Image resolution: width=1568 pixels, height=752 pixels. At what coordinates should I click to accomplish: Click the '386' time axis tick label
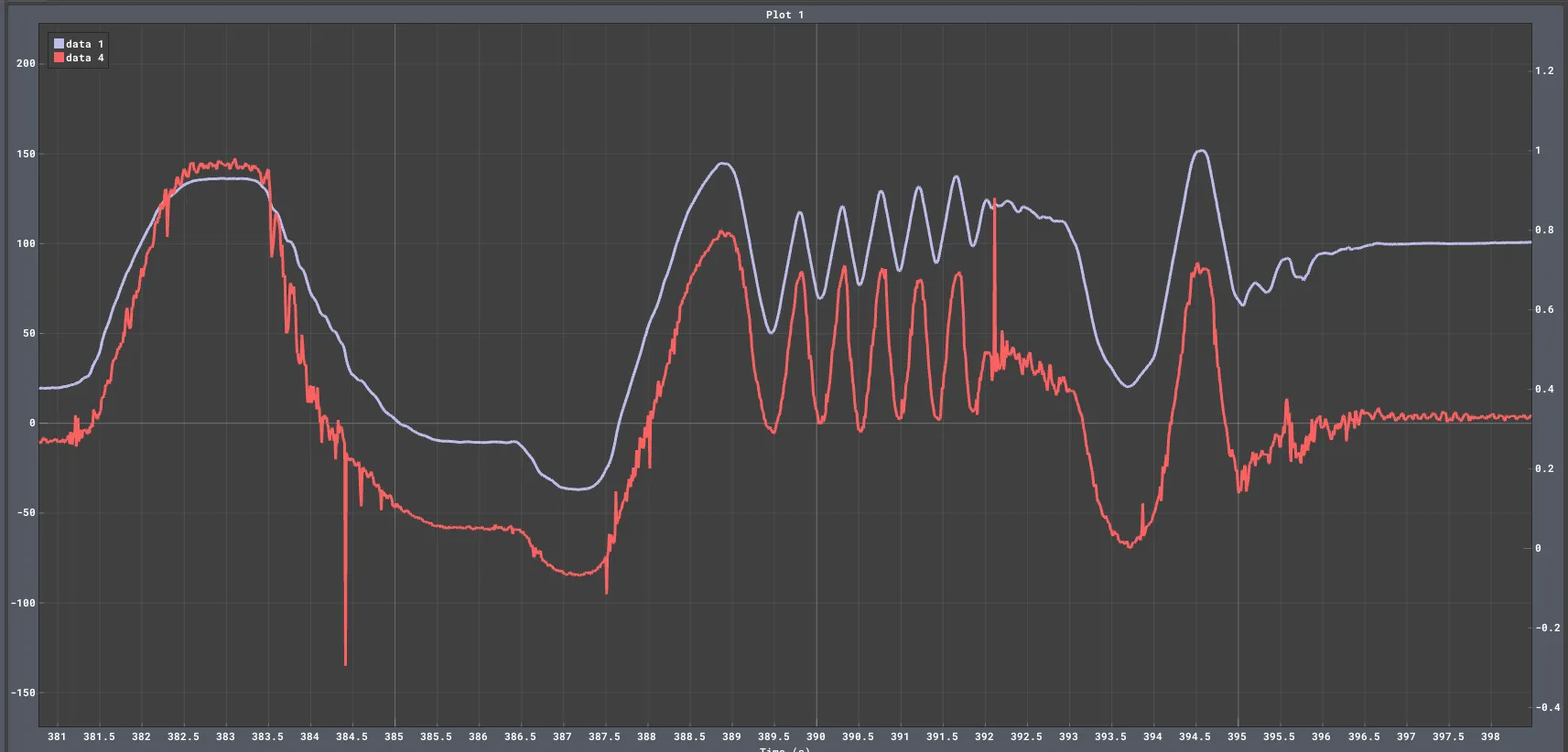pyautogui.click(x=478, y=736)
